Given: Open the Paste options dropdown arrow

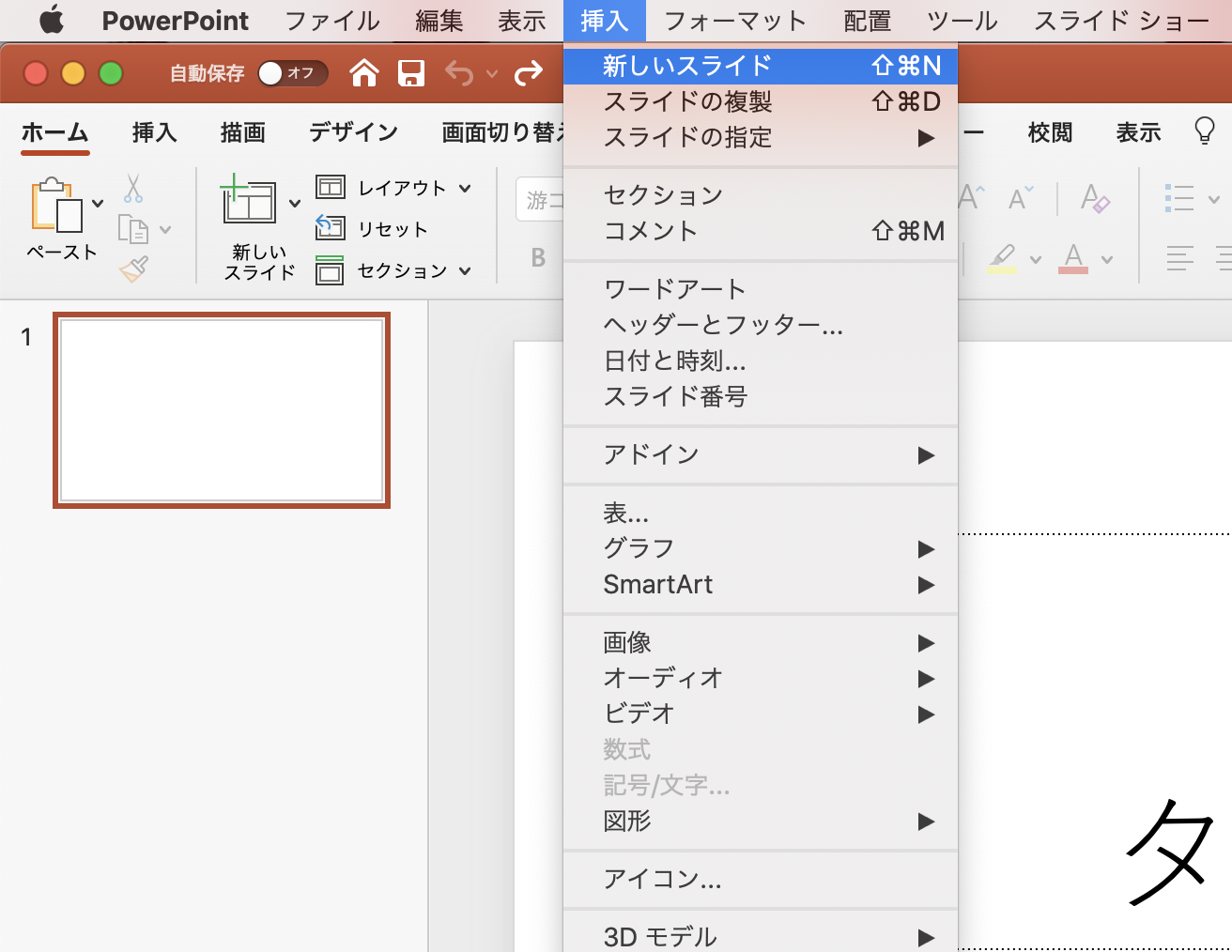Looking at the screenshot, I should 98,203.
